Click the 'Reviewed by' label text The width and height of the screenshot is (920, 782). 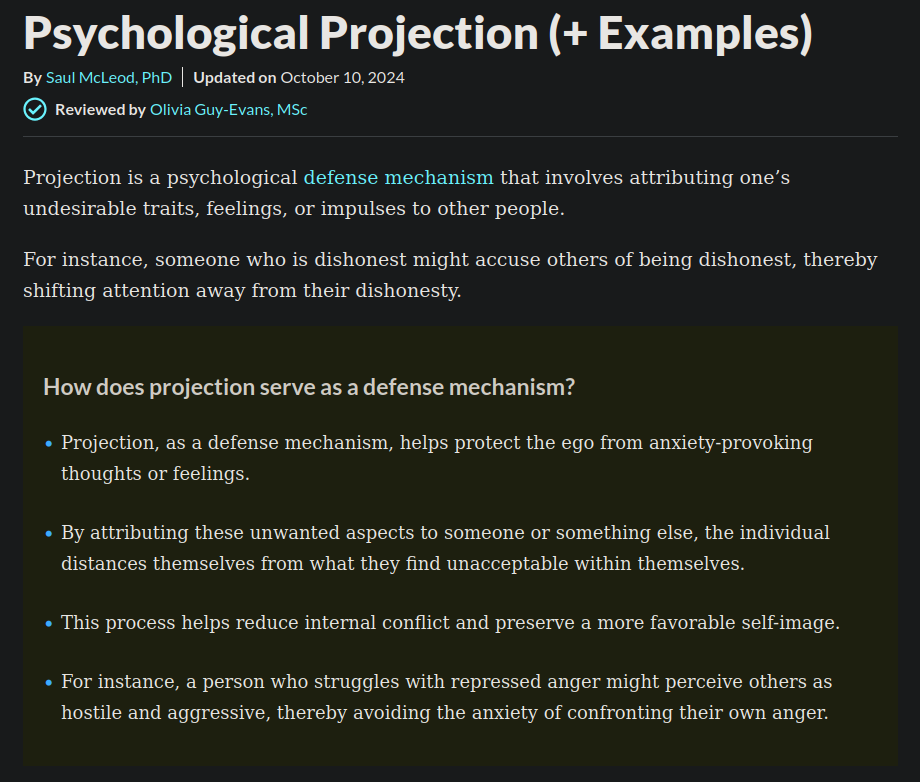coord(100,110)
